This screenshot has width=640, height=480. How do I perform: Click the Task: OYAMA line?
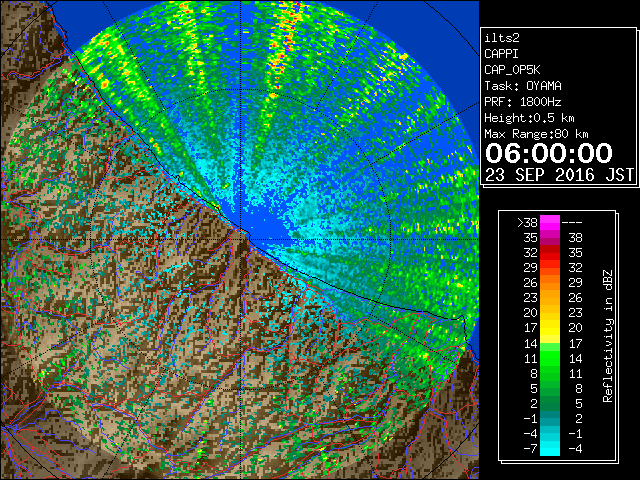coord(523,86)
